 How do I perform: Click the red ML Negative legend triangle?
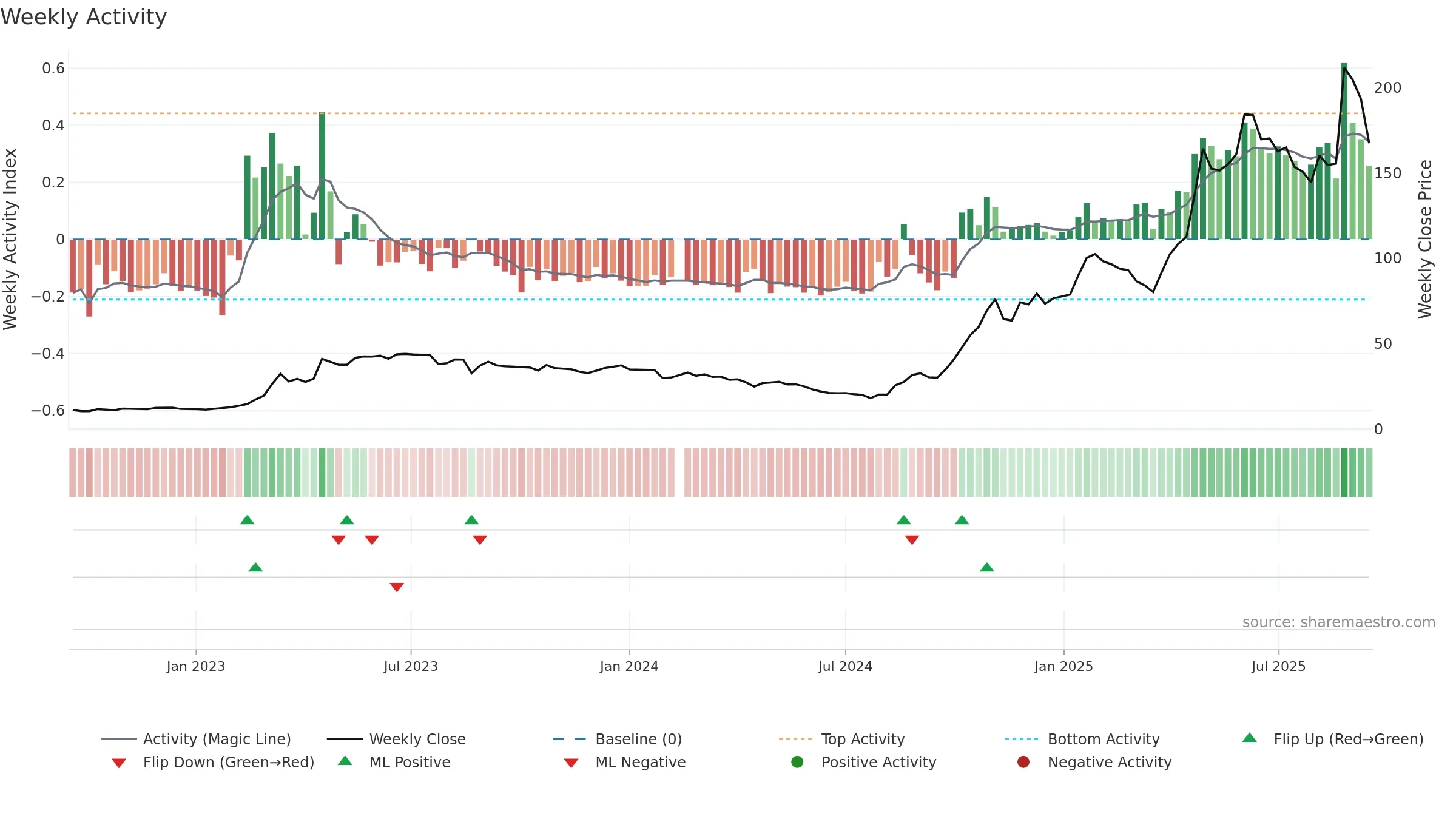[x=571, y=763]
